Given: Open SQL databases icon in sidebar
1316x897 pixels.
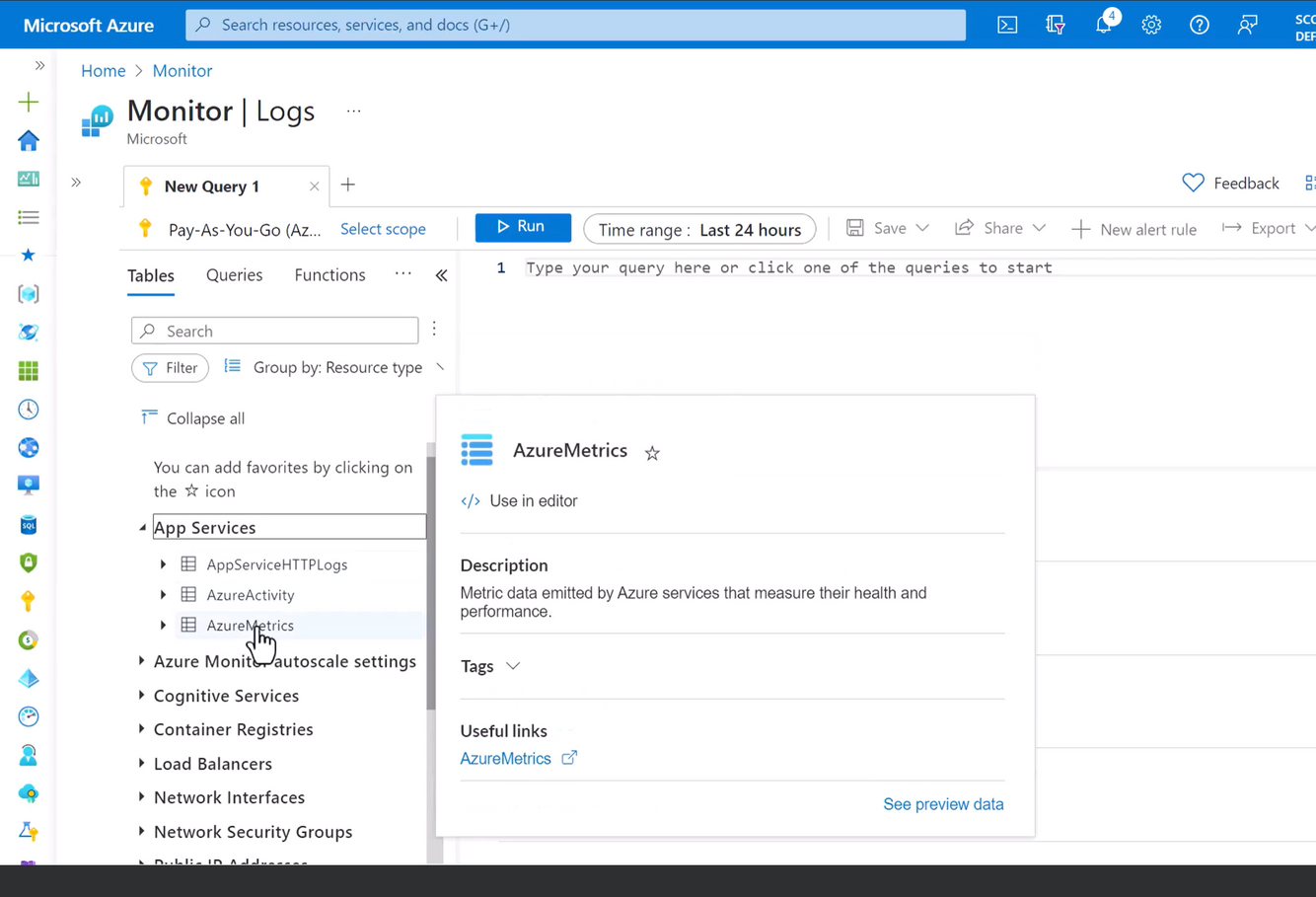Looking at the screenshot, I should pos(29,525).
